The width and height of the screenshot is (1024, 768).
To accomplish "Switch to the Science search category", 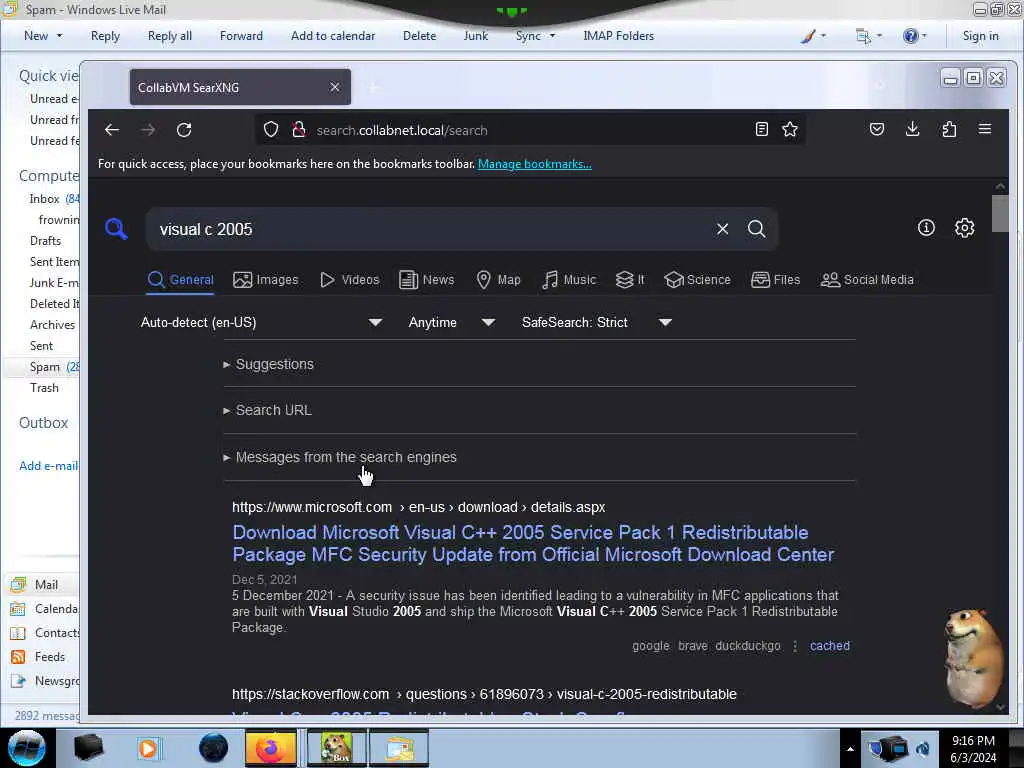I will tap(697, 280).
